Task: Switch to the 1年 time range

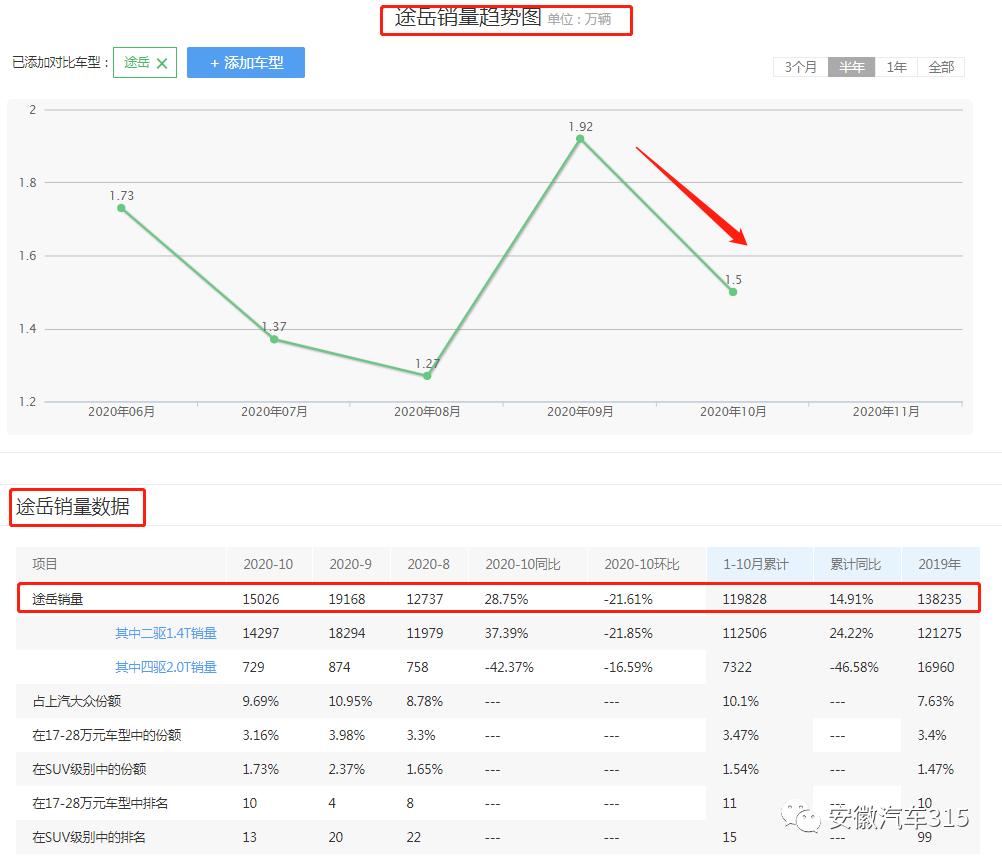Action: pos(896,67)
